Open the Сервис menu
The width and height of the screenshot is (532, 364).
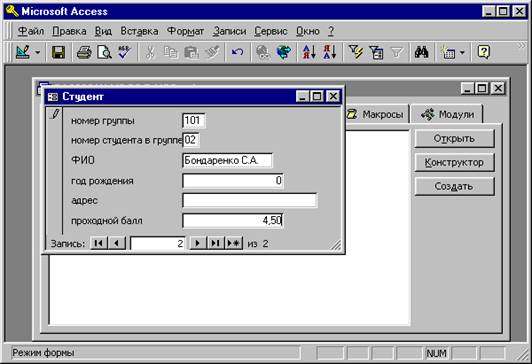pyautogui.click(x=271, y=31)
